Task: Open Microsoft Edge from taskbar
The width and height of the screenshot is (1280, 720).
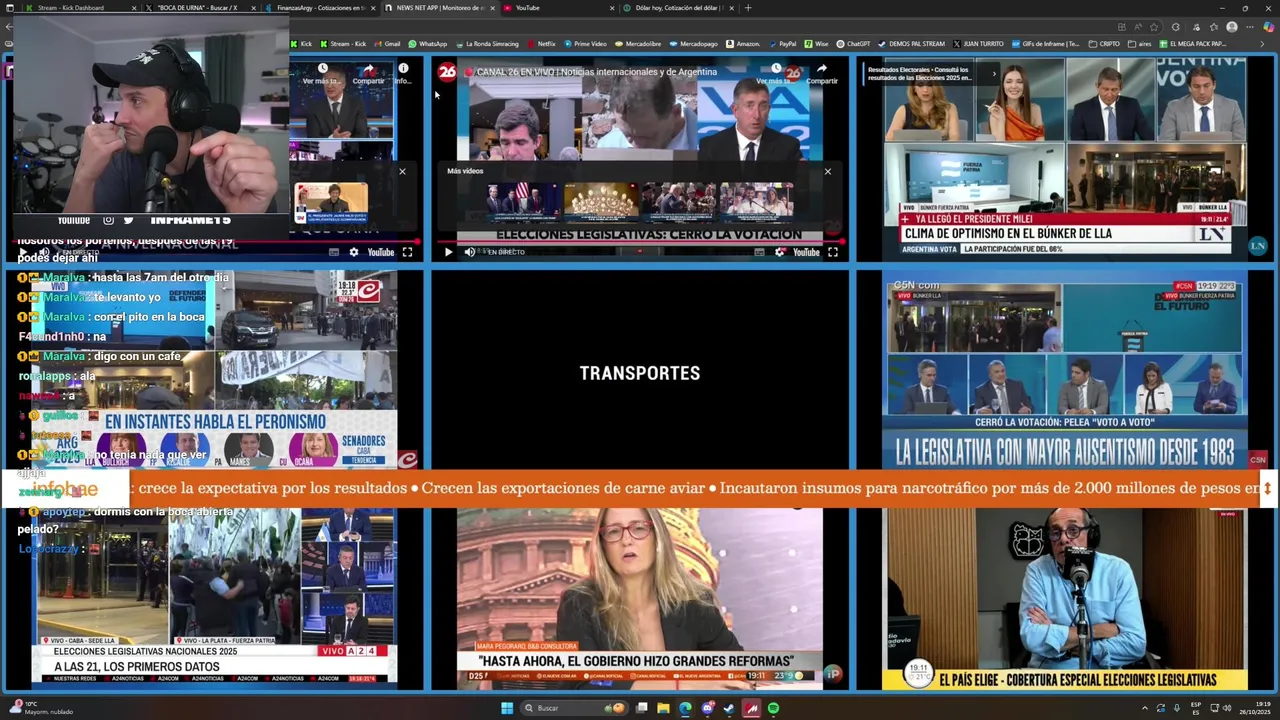Action: click(685, 708)
